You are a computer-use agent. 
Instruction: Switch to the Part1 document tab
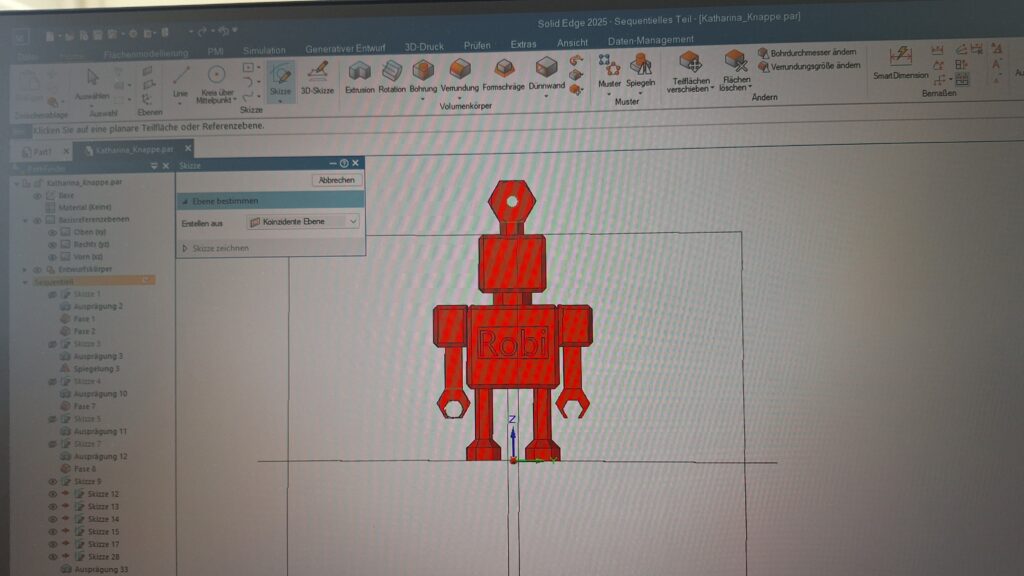pos(42,151)
